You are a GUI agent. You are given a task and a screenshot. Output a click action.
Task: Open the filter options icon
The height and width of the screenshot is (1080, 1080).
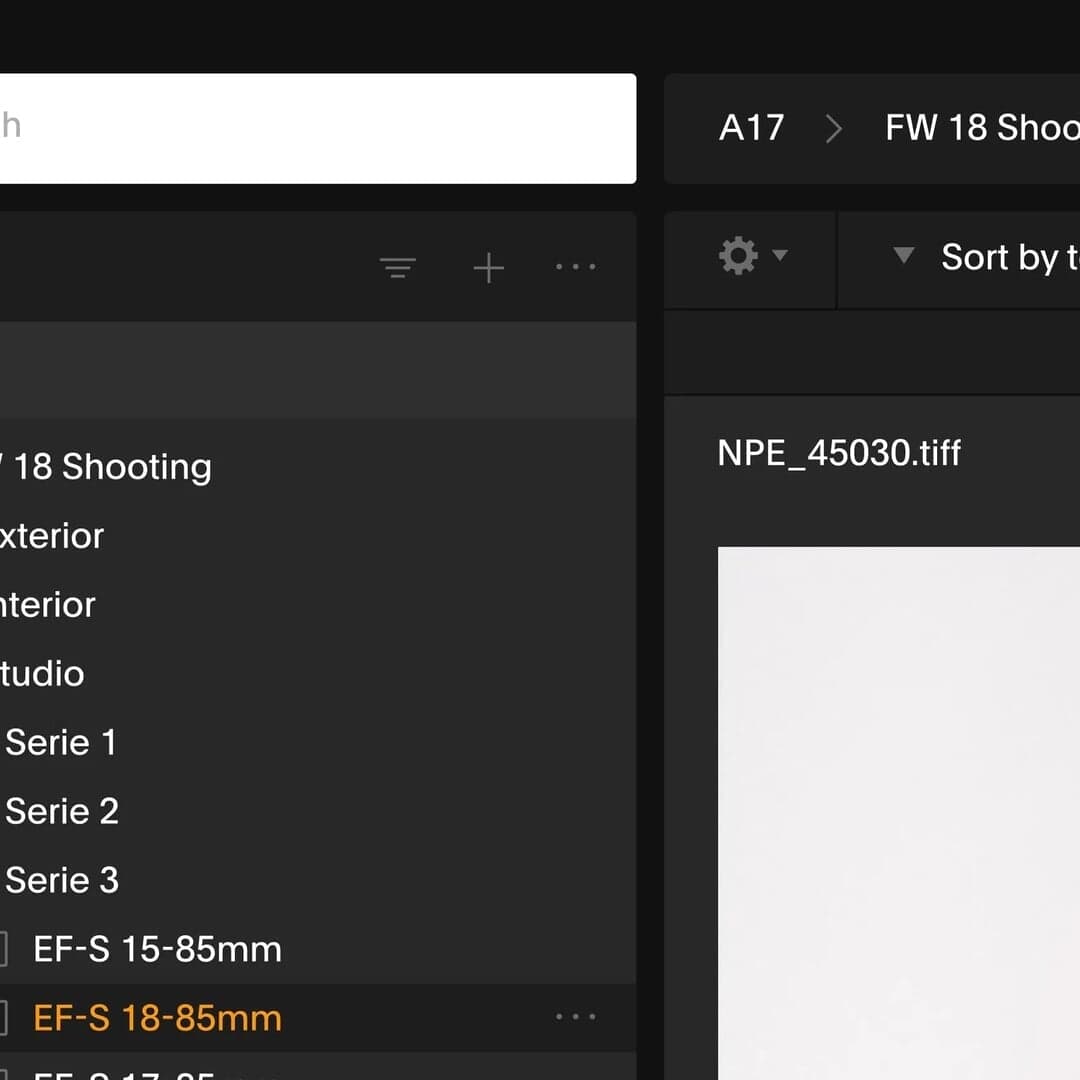click(x=398, y=267)
